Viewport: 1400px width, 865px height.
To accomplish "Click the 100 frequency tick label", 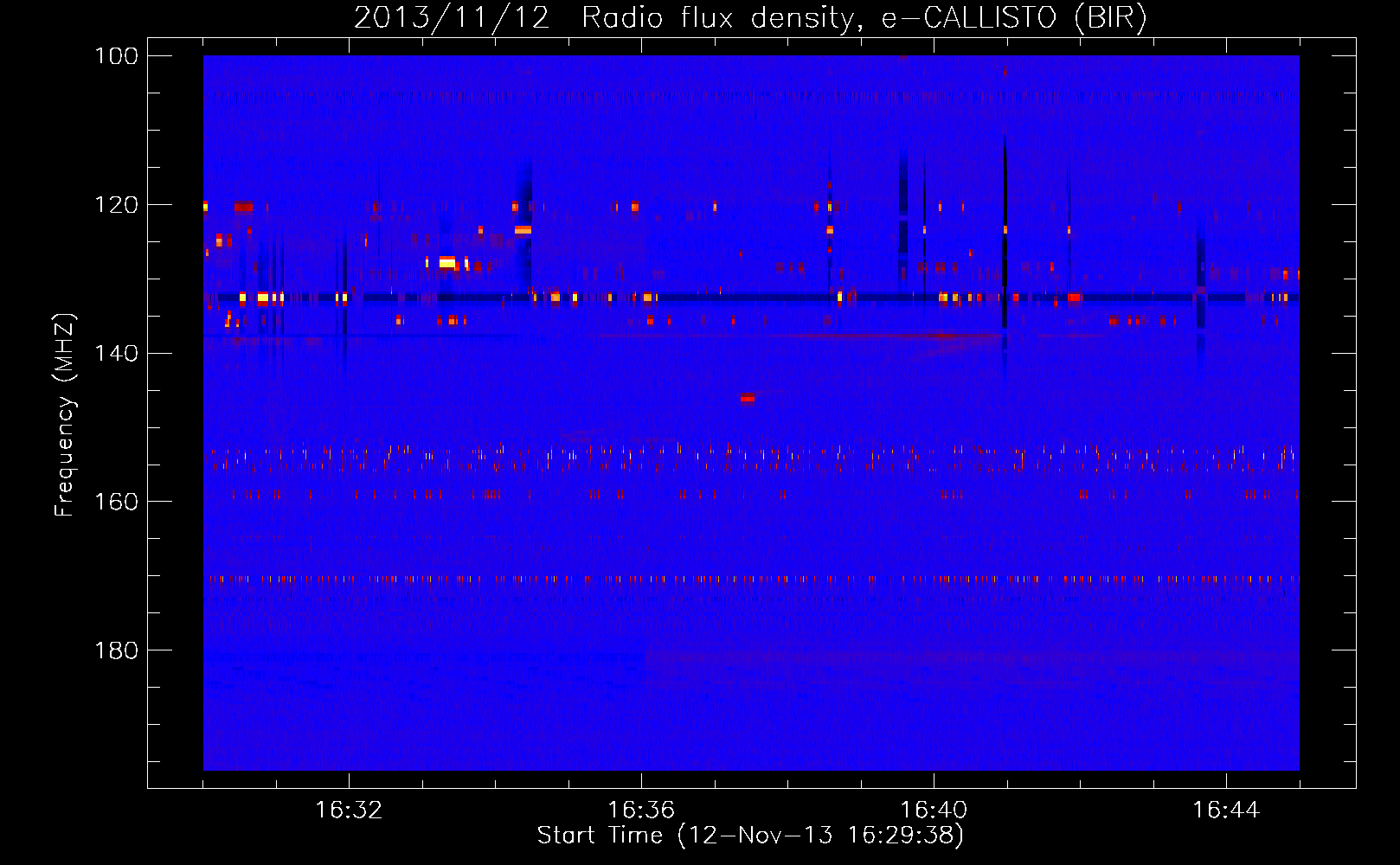I will [x=117, y=56].
